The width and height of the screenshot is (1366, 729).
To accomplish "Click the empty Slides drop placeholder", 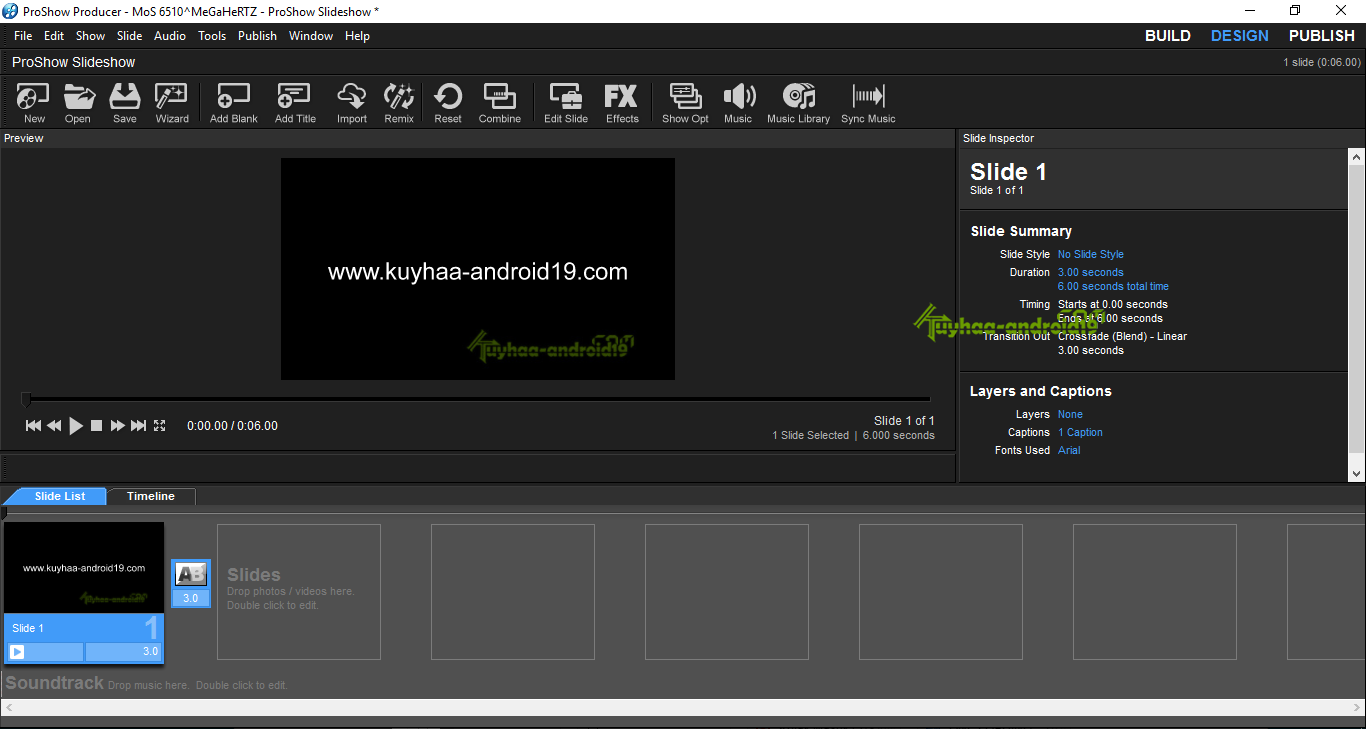I will pos(299,591).
